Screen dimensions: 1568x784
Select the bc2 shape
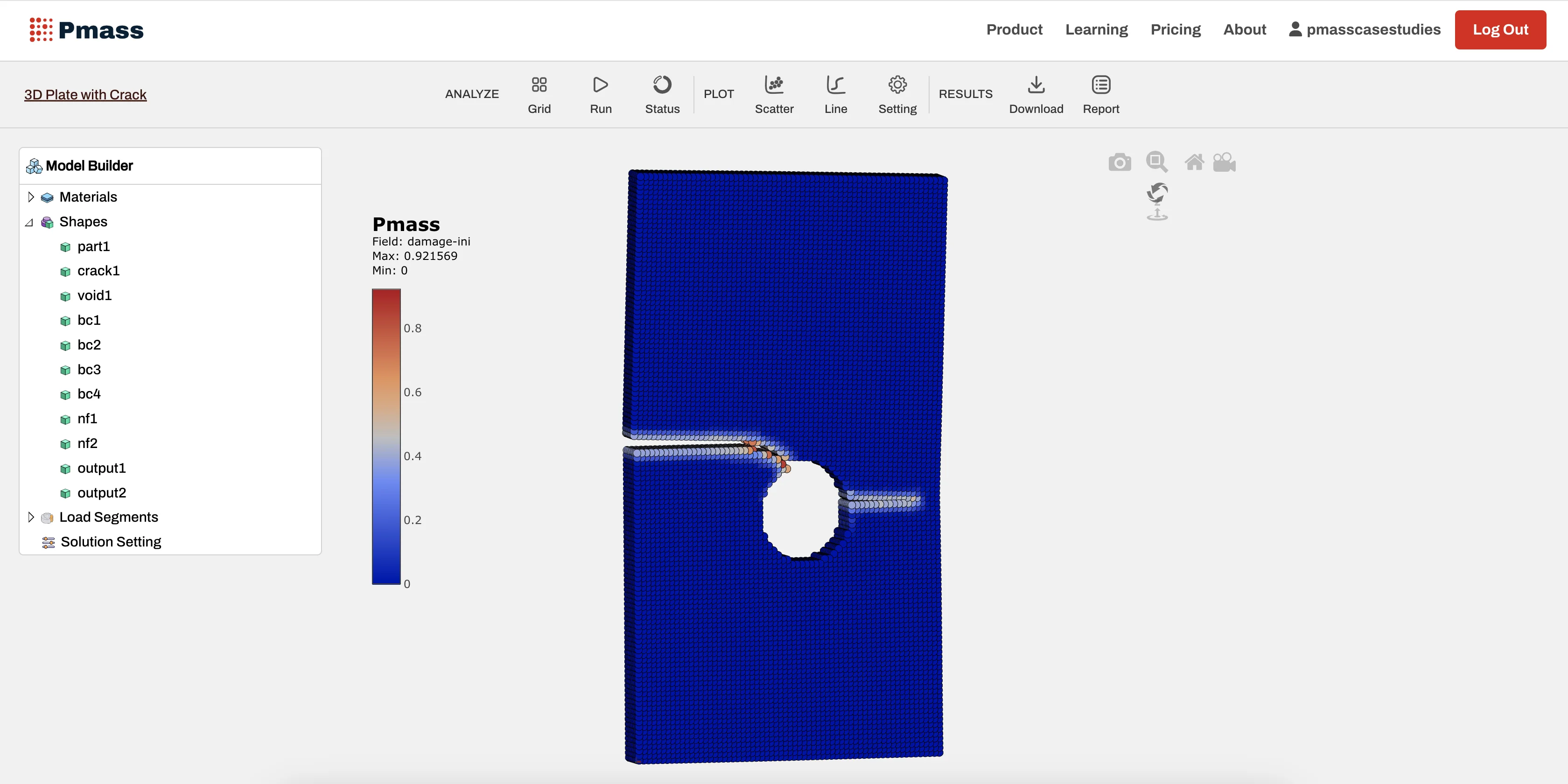click(89, 345)
